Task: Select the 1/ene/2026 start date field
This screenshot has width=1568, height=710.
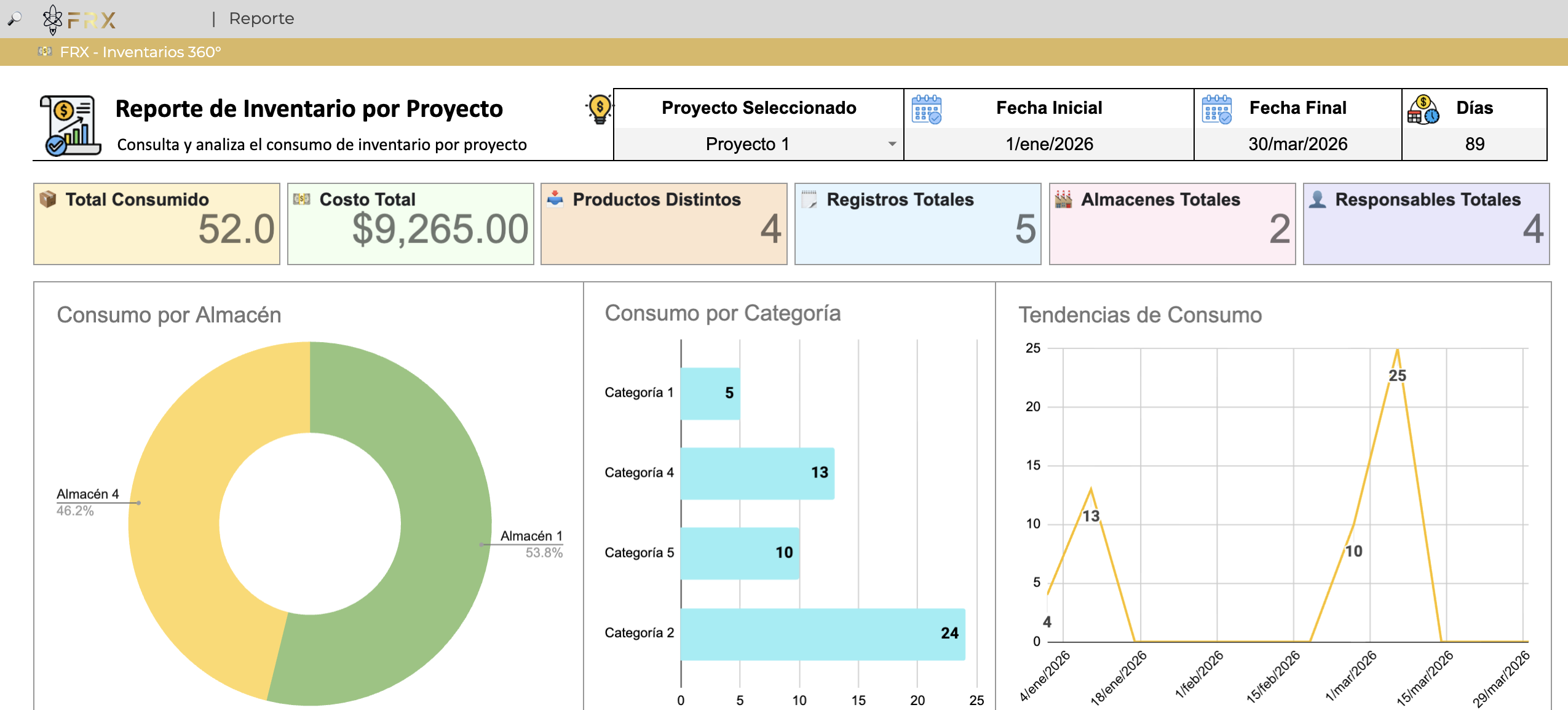Action: [1049, 144]
